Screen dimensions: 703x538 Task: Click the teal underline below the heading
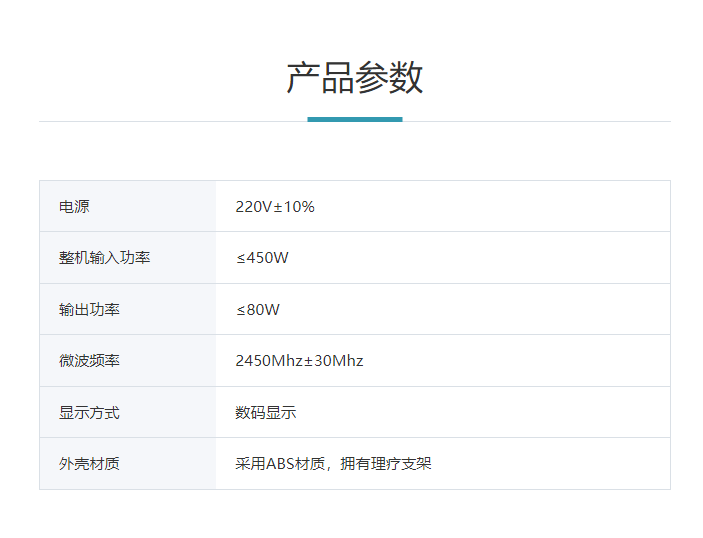click(354, 119)
